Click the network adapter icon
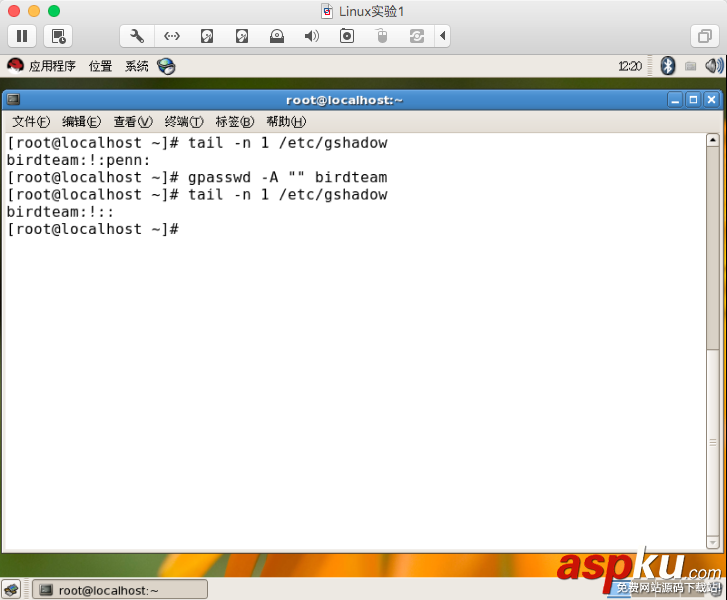727x600 pixels. tap(172, 36)
